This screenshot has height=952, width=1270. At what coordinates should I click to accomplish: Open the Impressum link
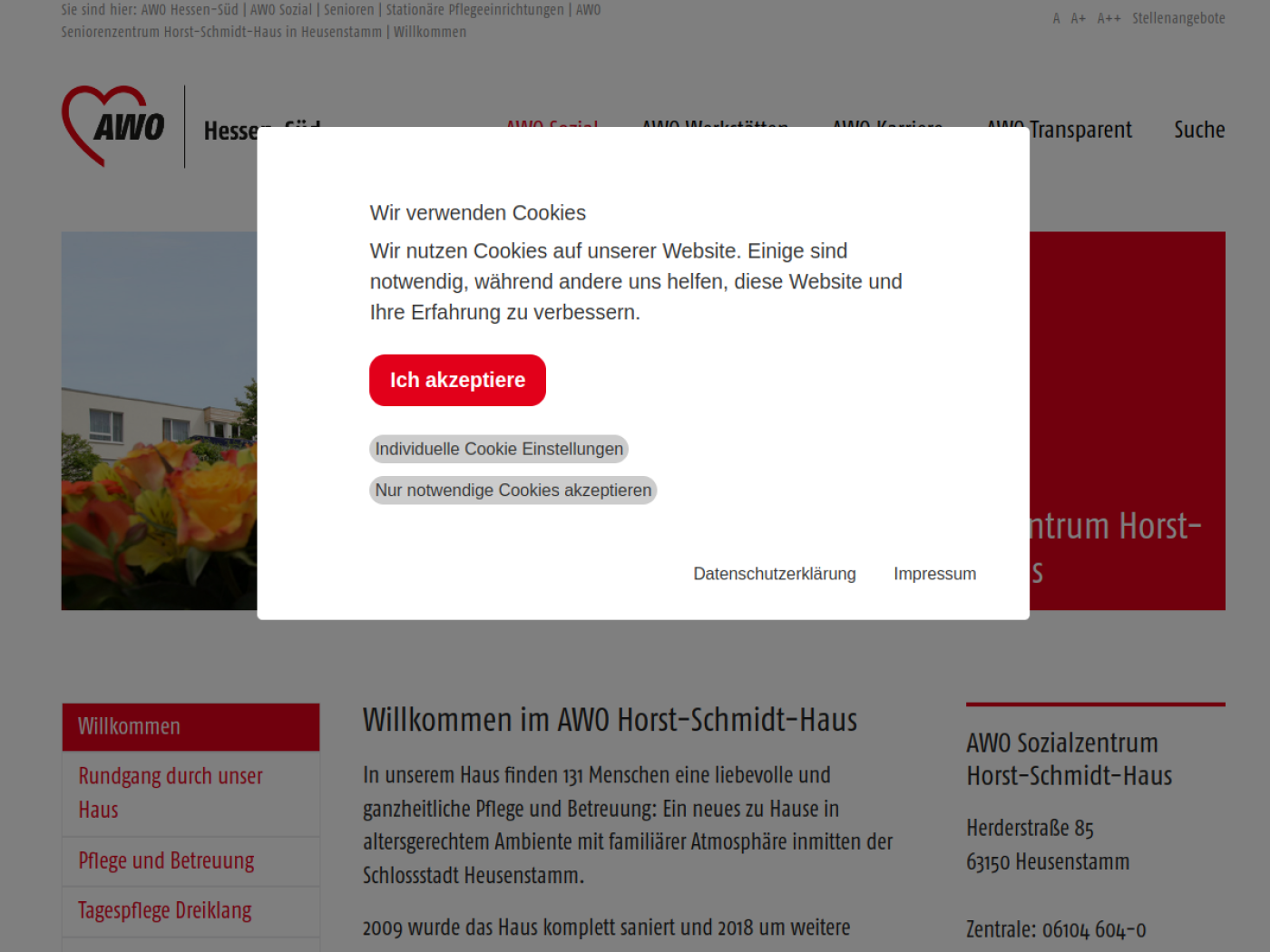click(935, 574)
